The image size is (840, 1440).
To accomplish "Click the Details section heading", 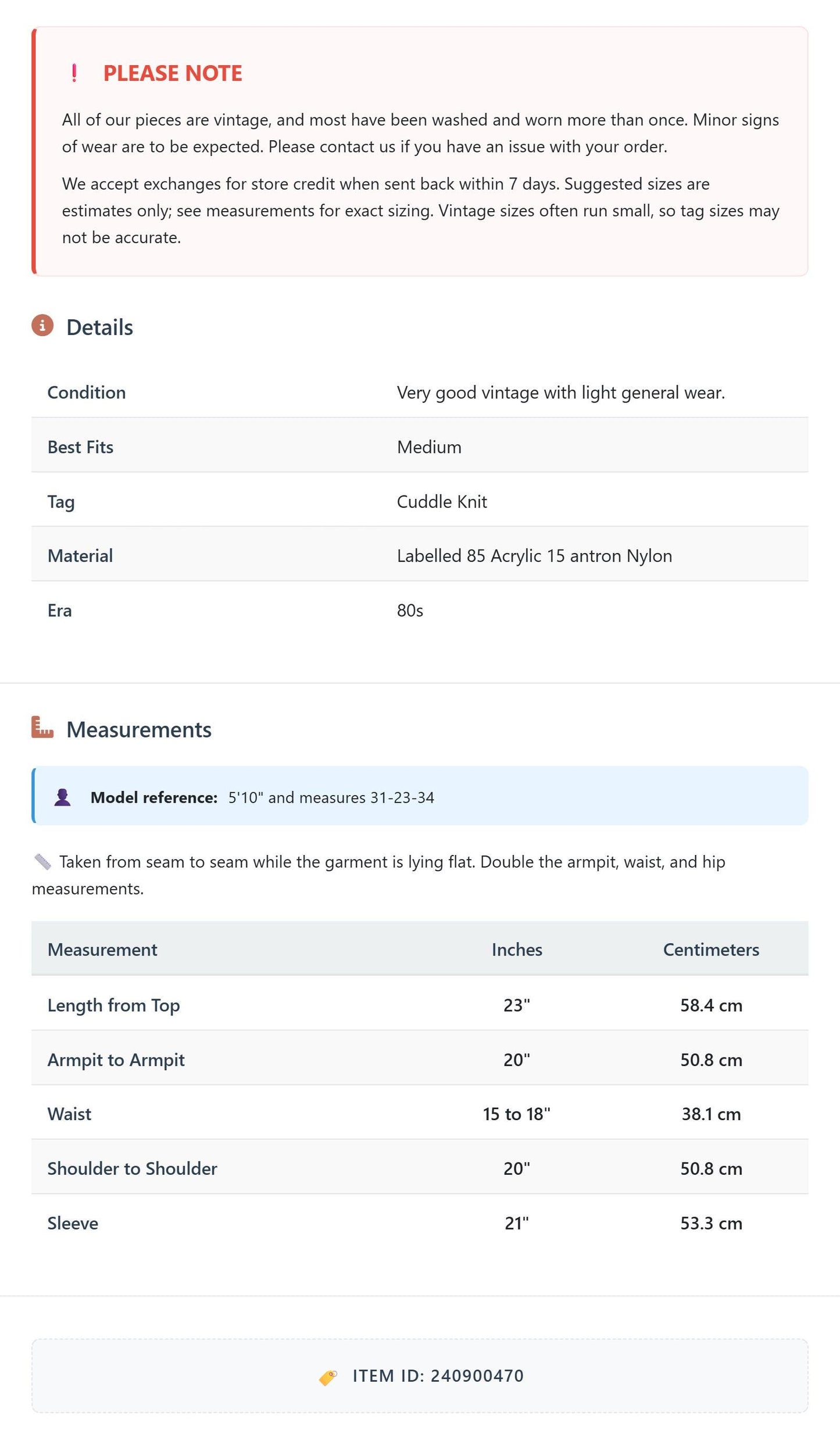I will [99, 327].
